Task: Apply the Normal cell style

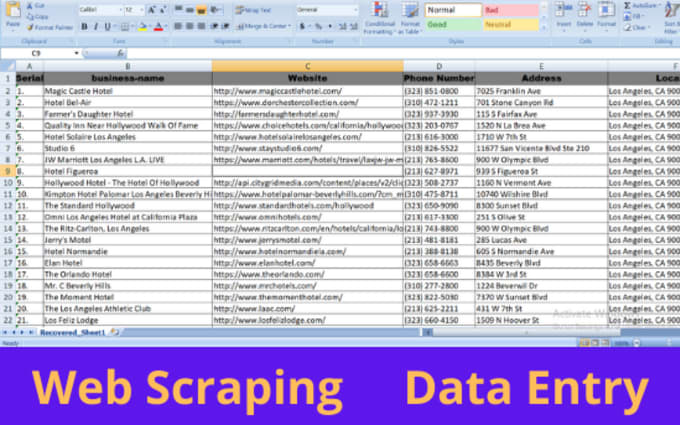Action: point(453,10)
